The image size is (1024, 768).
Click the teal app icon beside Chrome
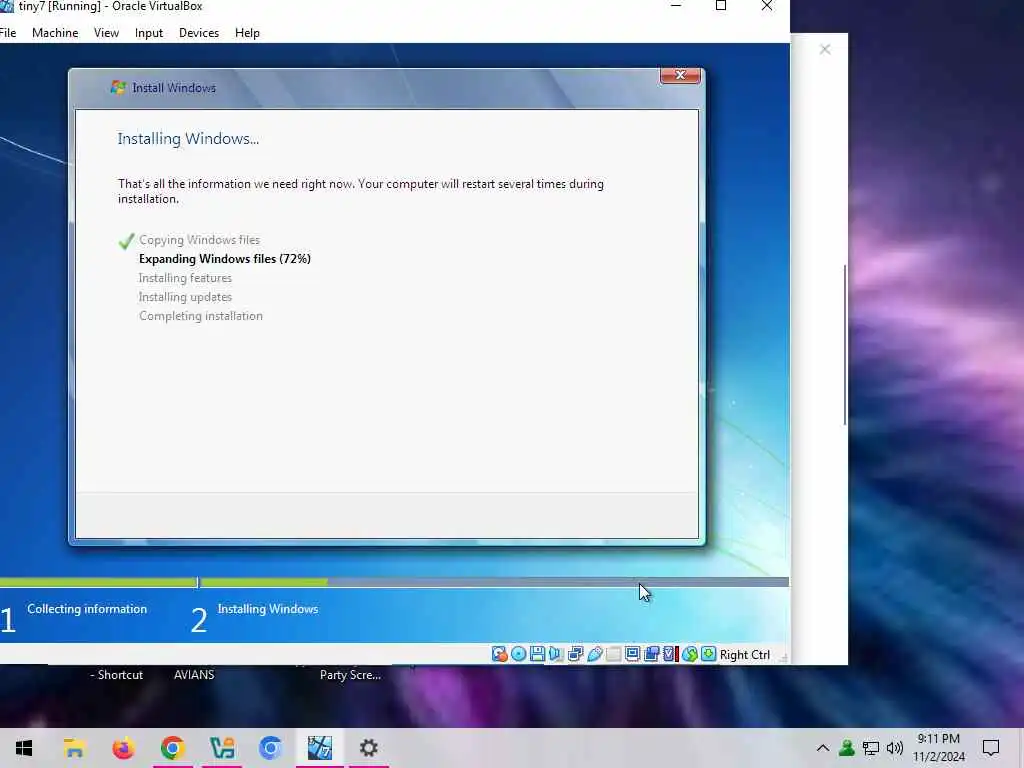pos(221,748)
